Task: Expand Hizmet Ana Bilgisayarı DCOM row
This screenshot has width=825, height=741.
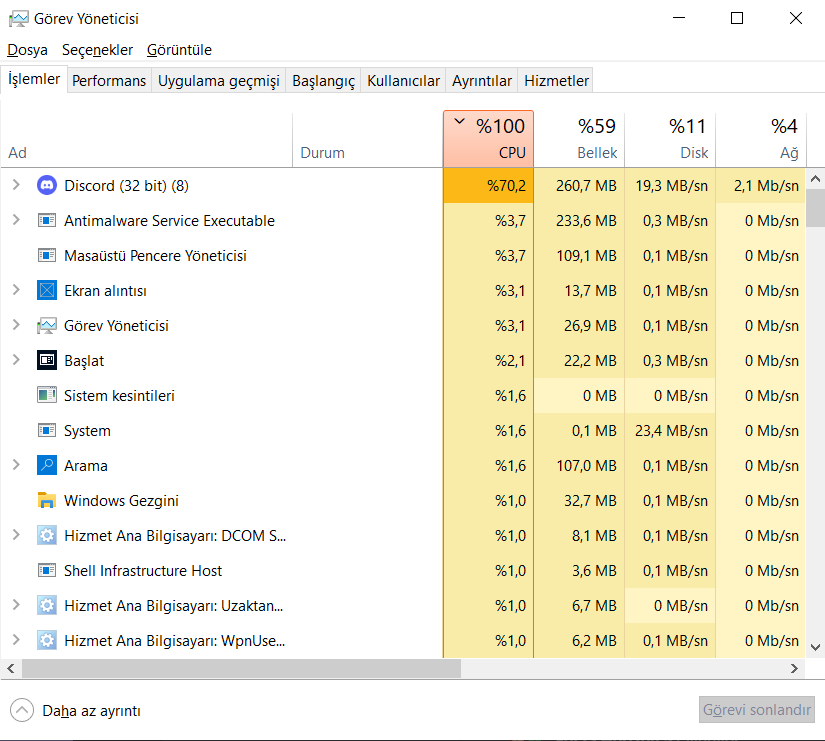Action: [16, 535]
